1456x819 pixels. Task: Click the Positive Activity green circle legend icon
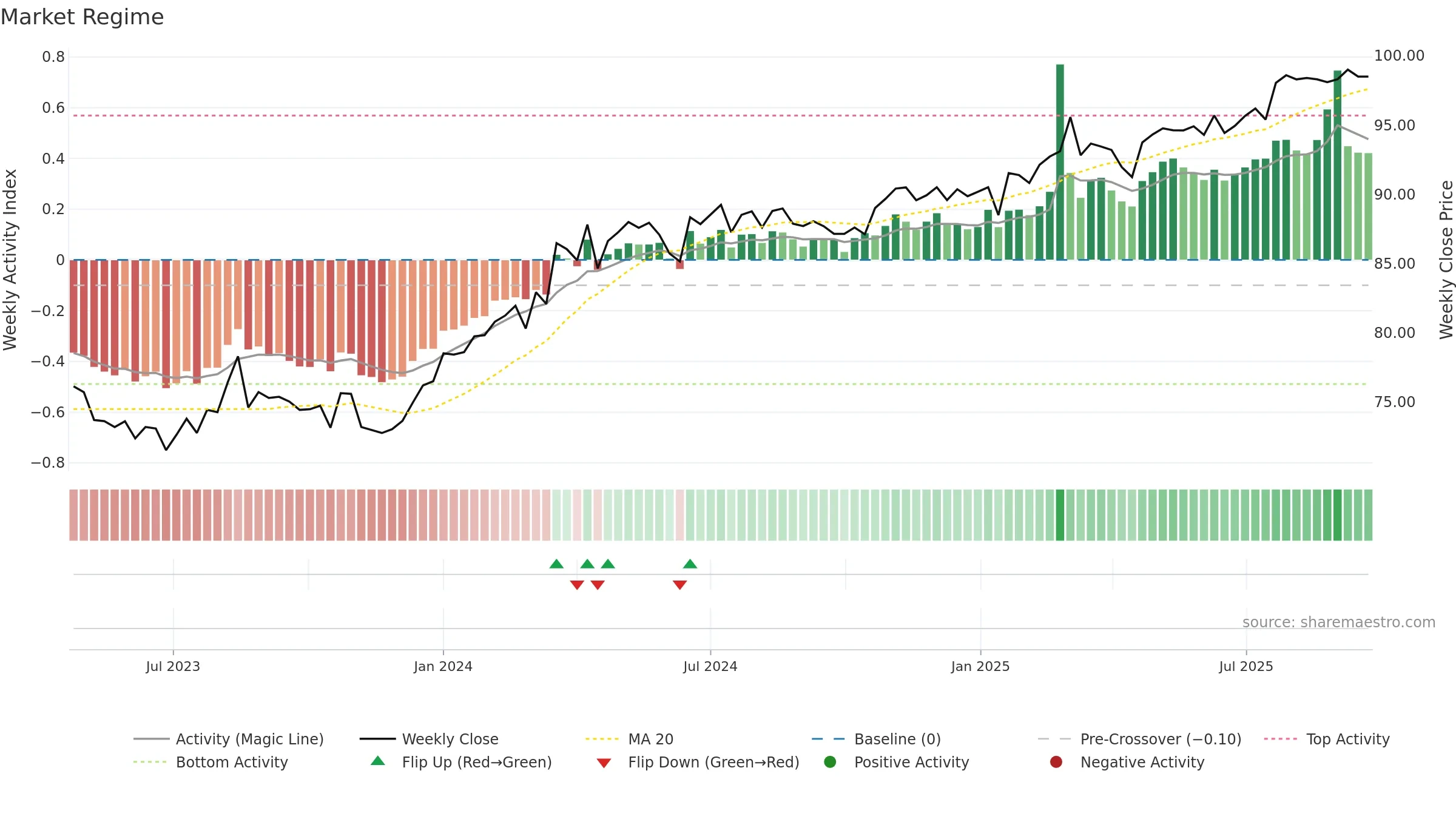click(x=830, y=761)
